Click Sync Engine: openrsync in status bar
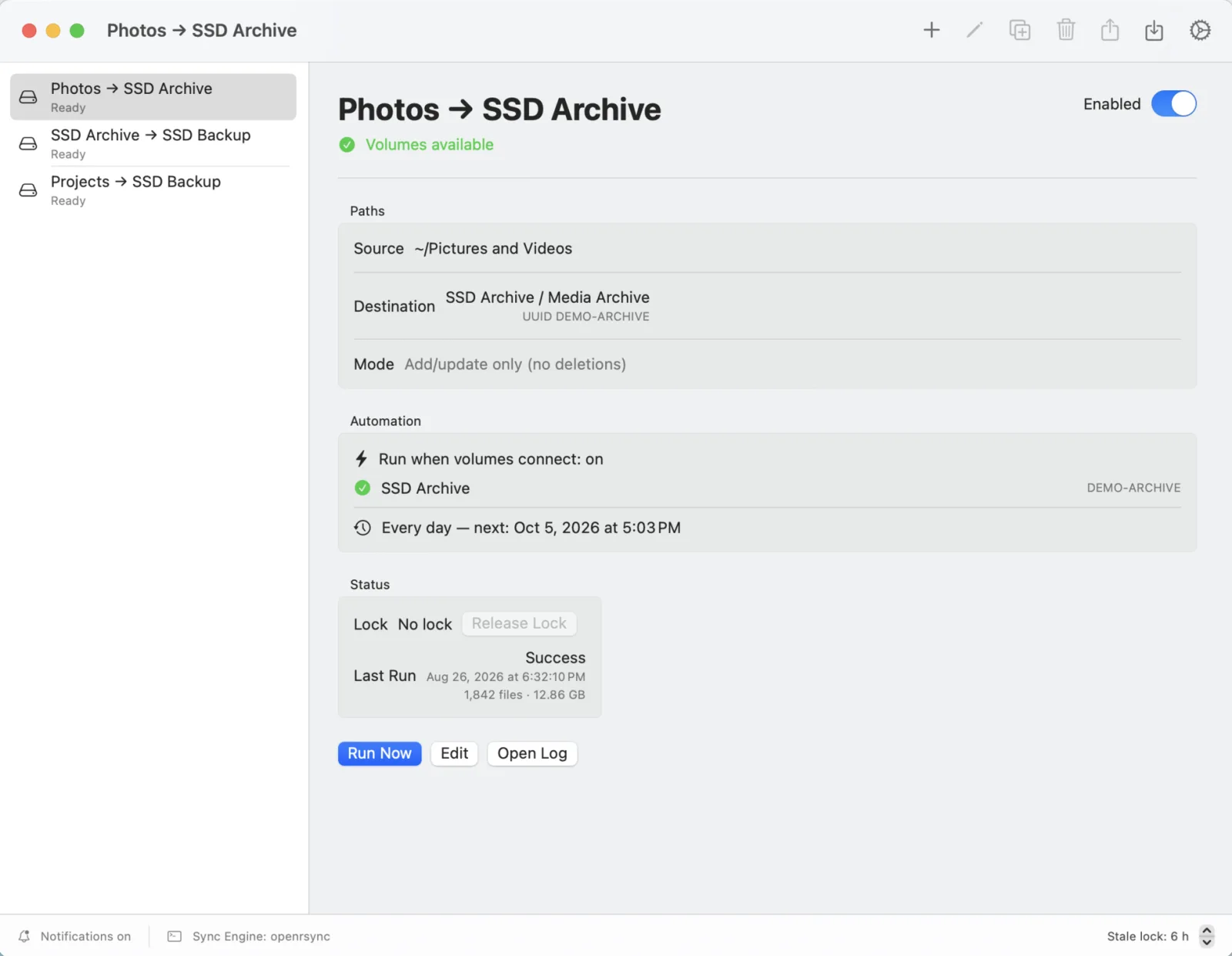 click(x=261, y=936)
